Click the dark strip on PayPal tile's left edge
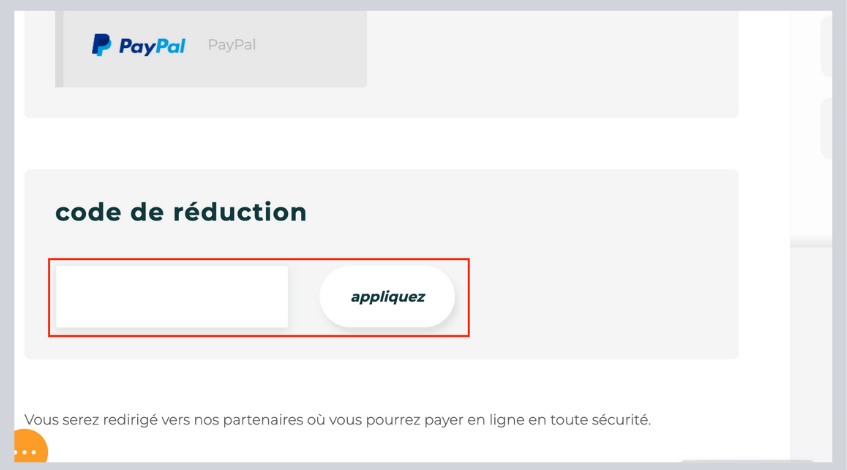This screenshot has width=847, height=470. tap(59, 48)
